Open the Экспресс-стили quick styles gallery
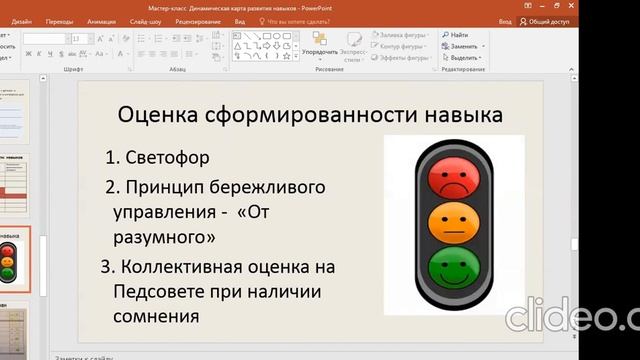Screen dimensions: 640x360 (x=353, y=47)
